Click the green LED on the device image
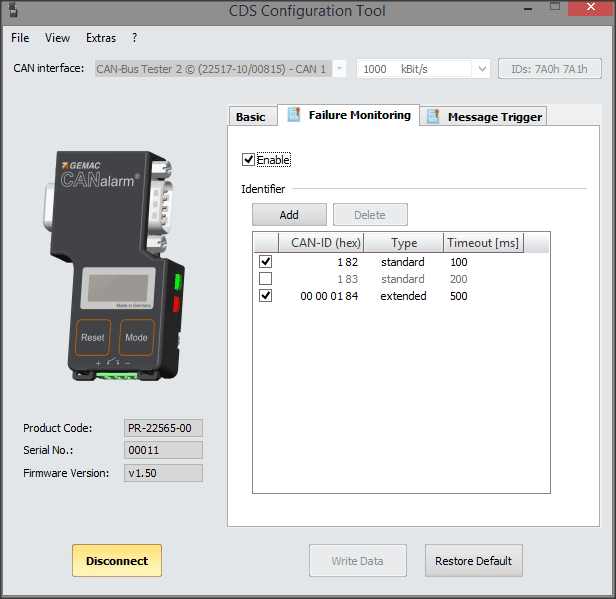The height and width of the screenshot is (599, 616). (180, 280)
